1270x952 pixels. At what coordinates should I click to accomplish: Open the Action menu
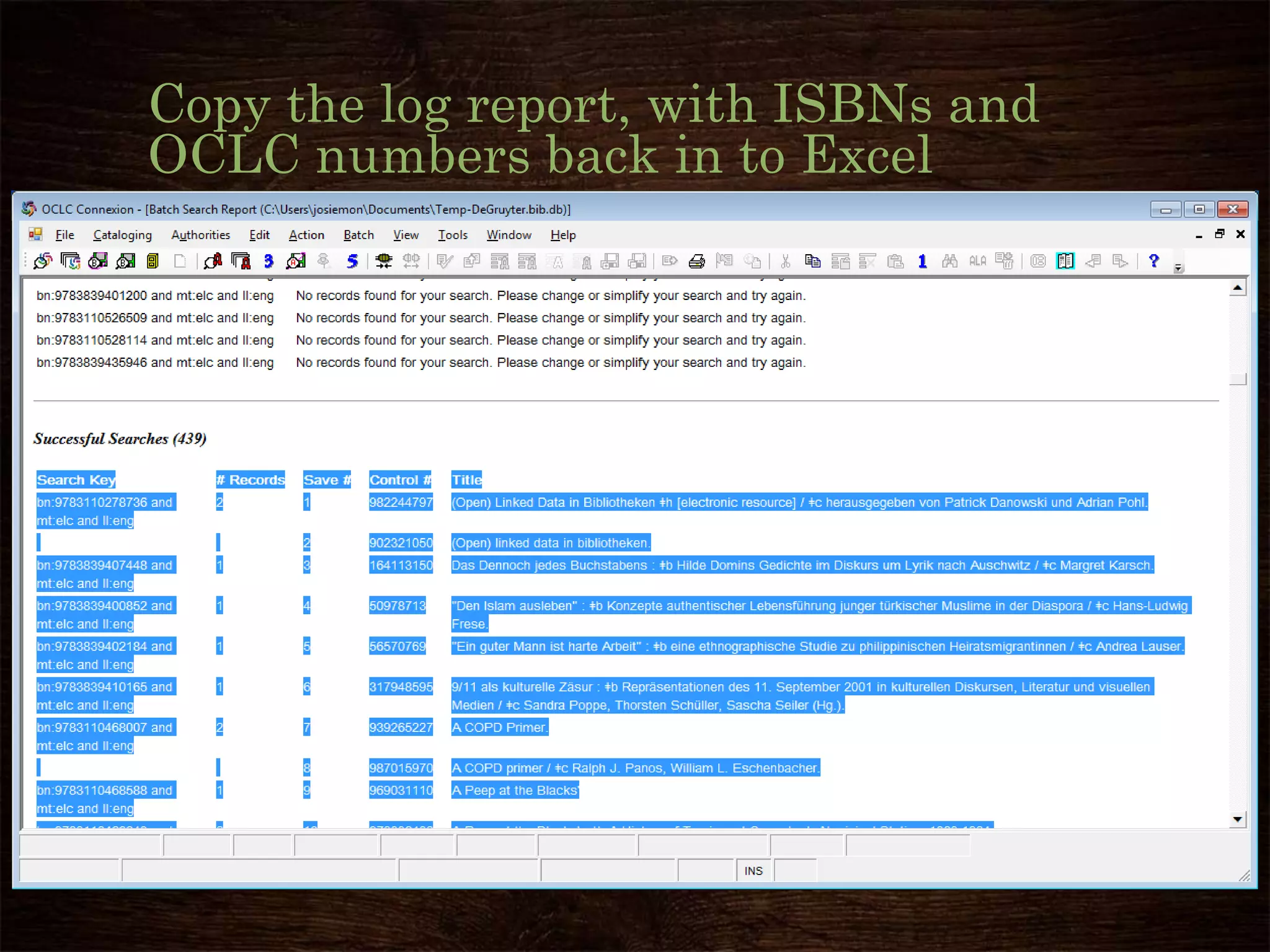(x=306, y=235)
